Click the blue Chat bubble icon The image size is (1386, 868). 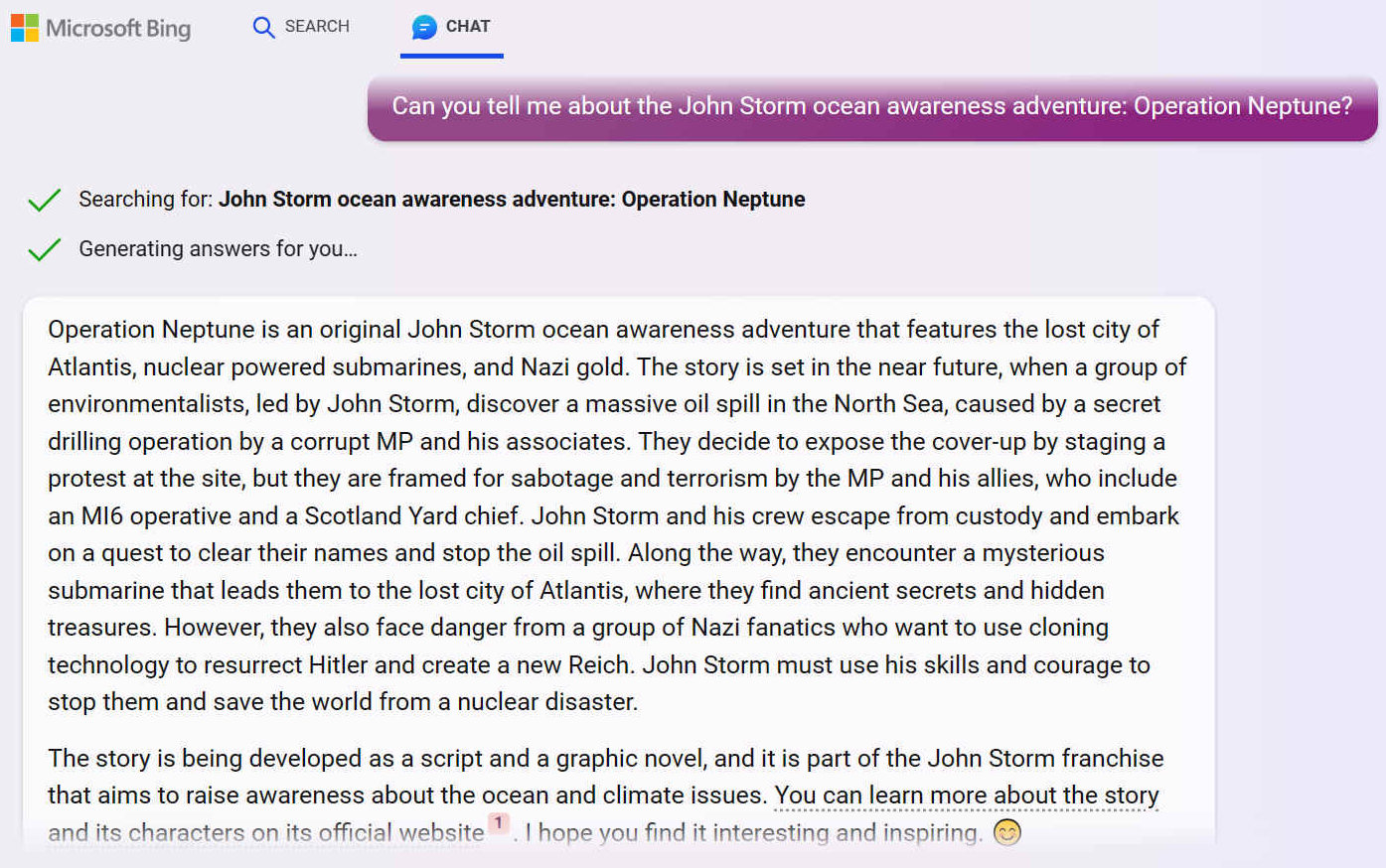(x=424, y=27)
